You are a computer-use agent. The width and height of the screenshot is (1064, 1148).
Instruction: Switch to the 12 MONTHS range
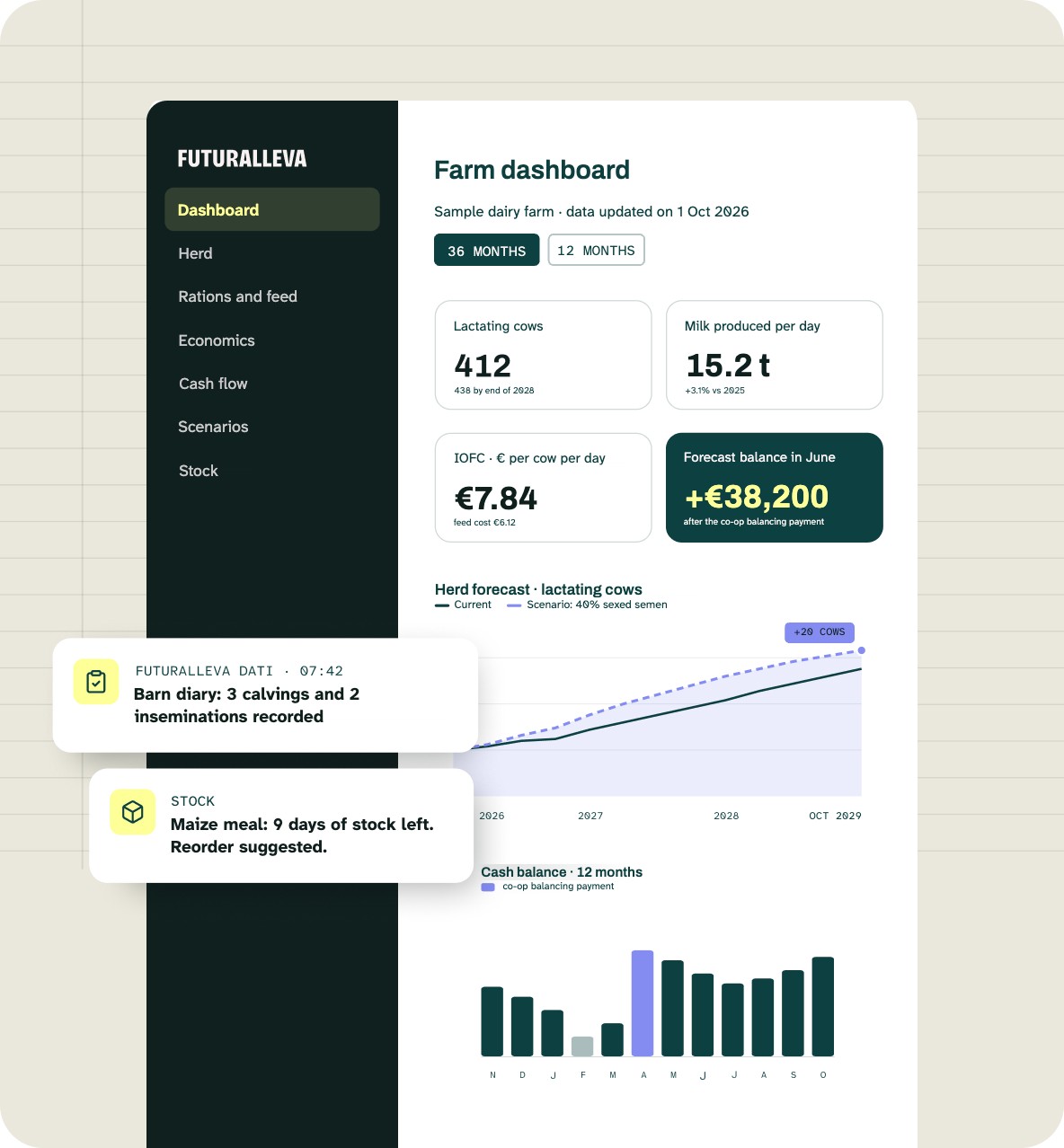[596, 251]
